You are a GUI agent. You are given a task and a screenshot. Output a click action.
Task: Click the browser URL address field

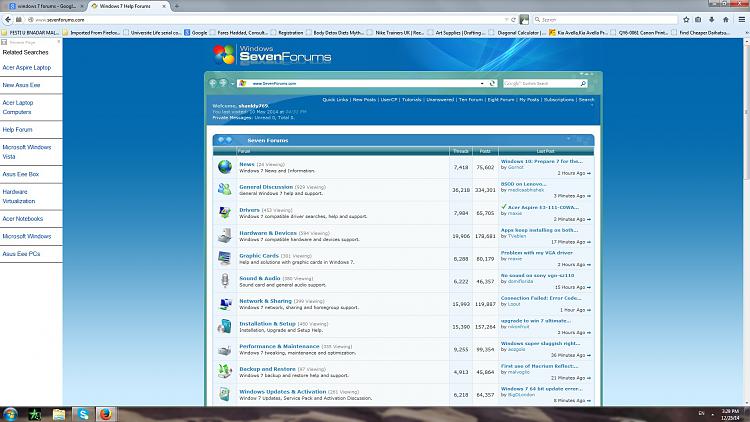pyautogui.click(x=268, y=20)
